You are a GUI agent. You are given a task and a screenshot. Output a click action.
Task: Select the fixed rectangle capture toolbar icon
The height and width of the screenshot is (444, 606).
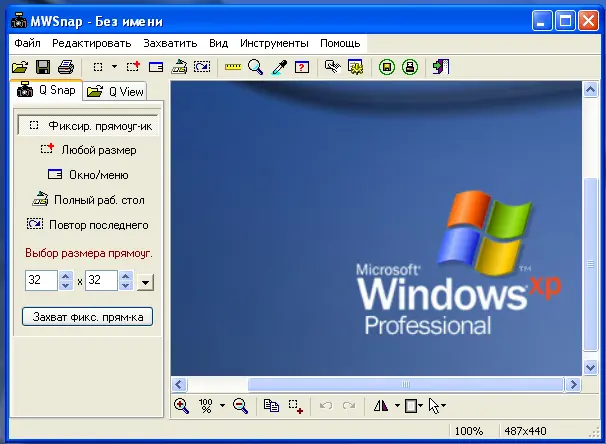98,67
